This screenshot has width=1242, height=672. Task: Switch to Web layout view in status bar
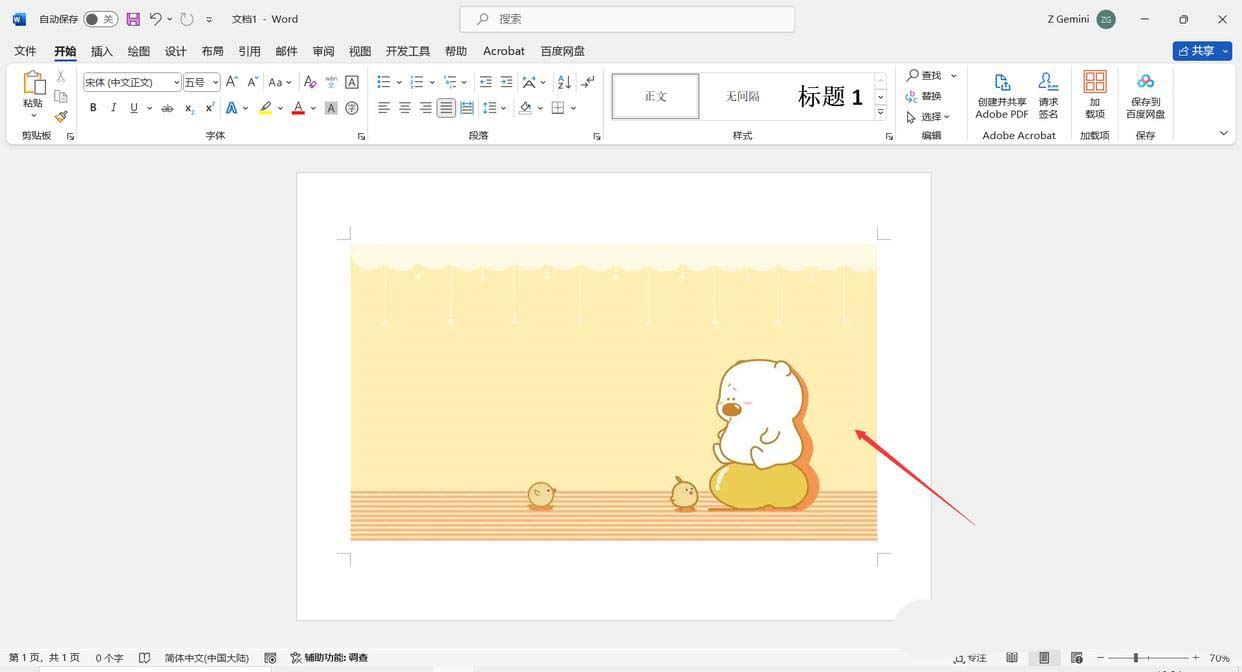point(1078,658)
